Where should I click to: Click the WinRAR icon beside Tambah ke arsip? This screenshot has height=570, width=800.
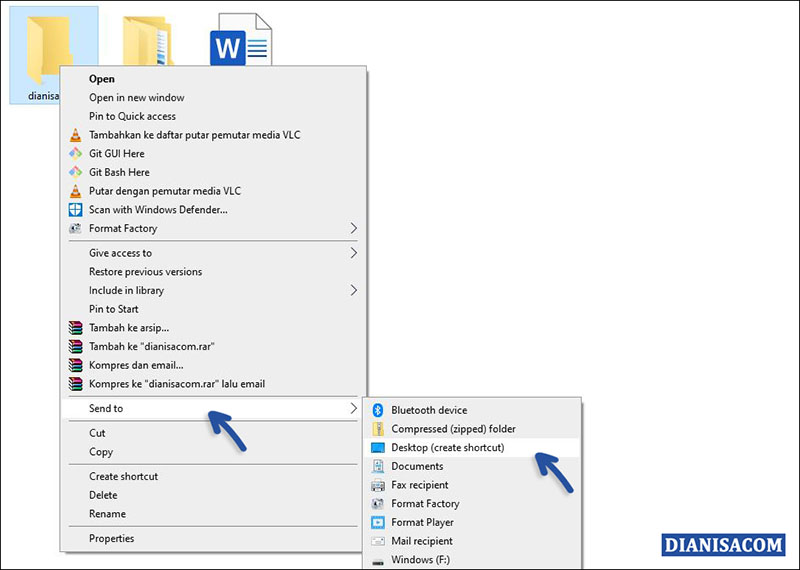click(x=76, y=328)
